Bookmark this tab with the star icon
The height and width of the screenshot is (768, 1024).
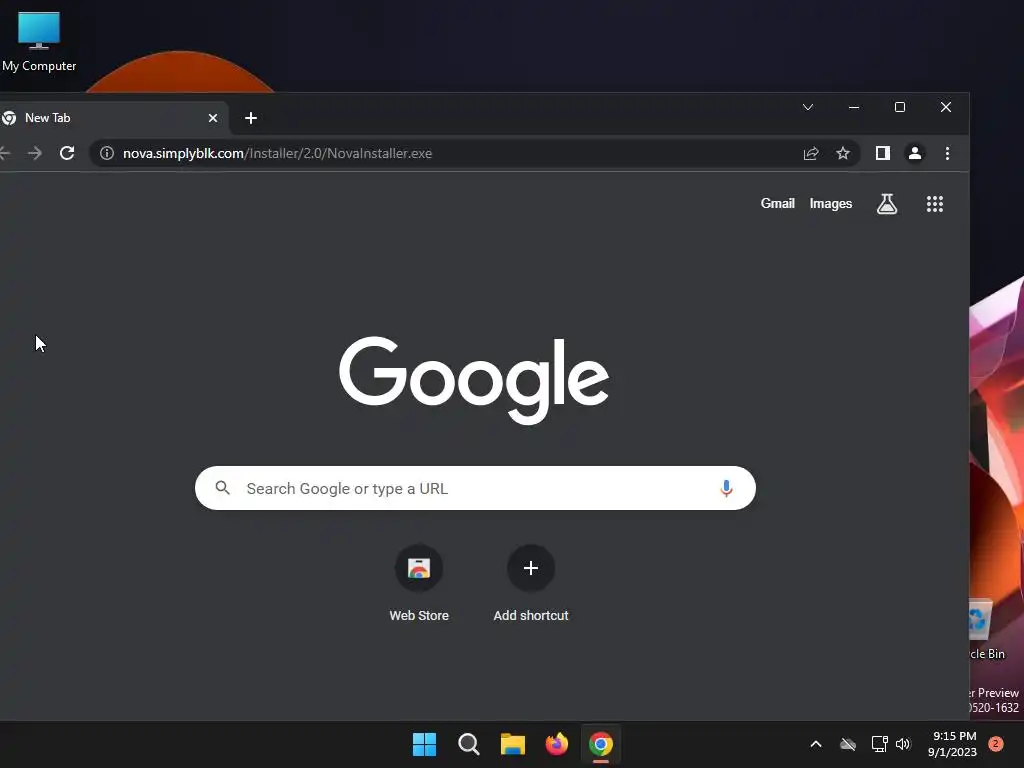pyautogui.click(x=843, y=153)
